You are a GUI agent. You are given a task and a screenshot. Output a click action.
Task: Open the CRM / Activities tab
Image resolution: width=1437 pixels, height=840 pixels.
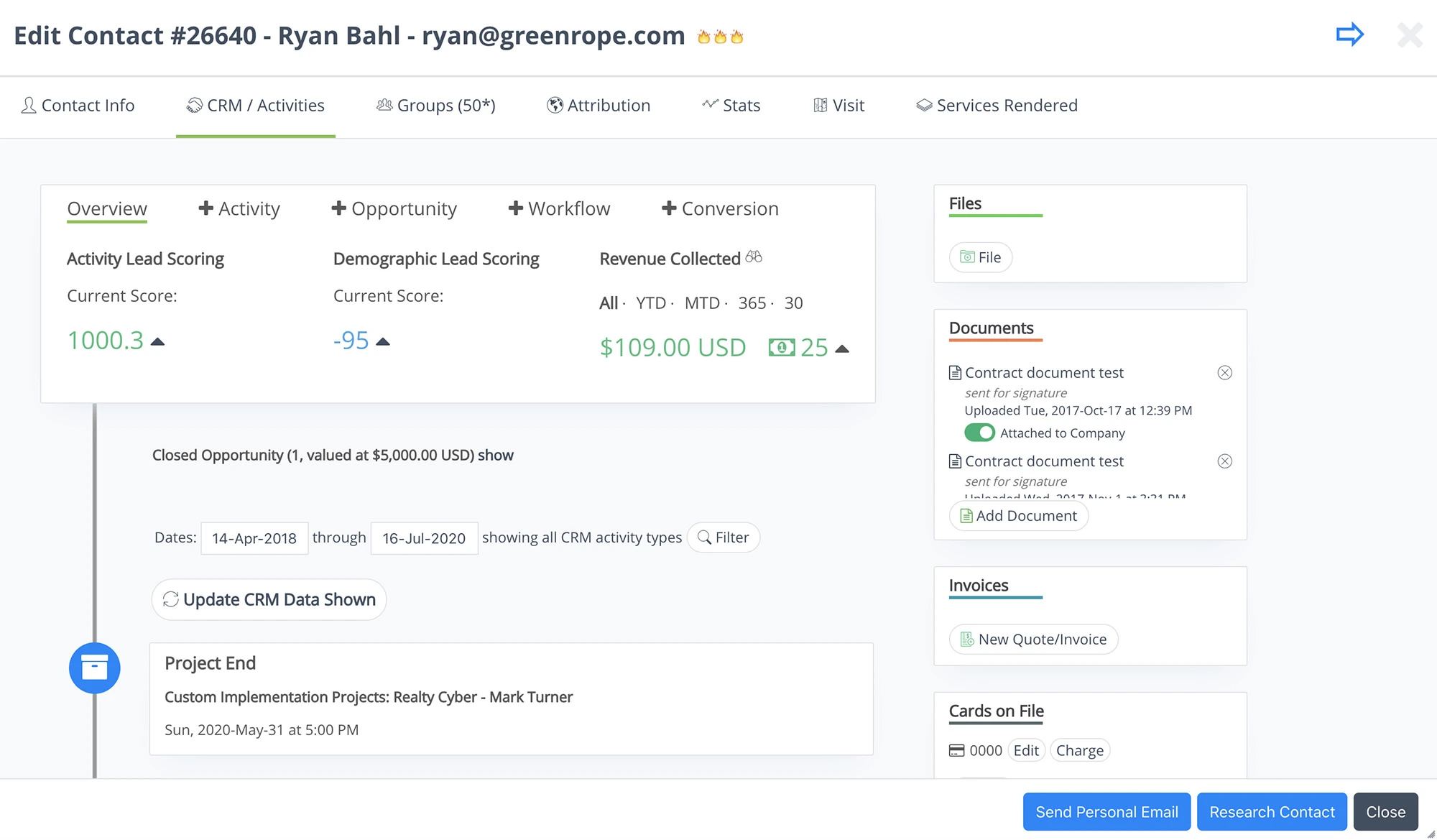coord(256,106)
